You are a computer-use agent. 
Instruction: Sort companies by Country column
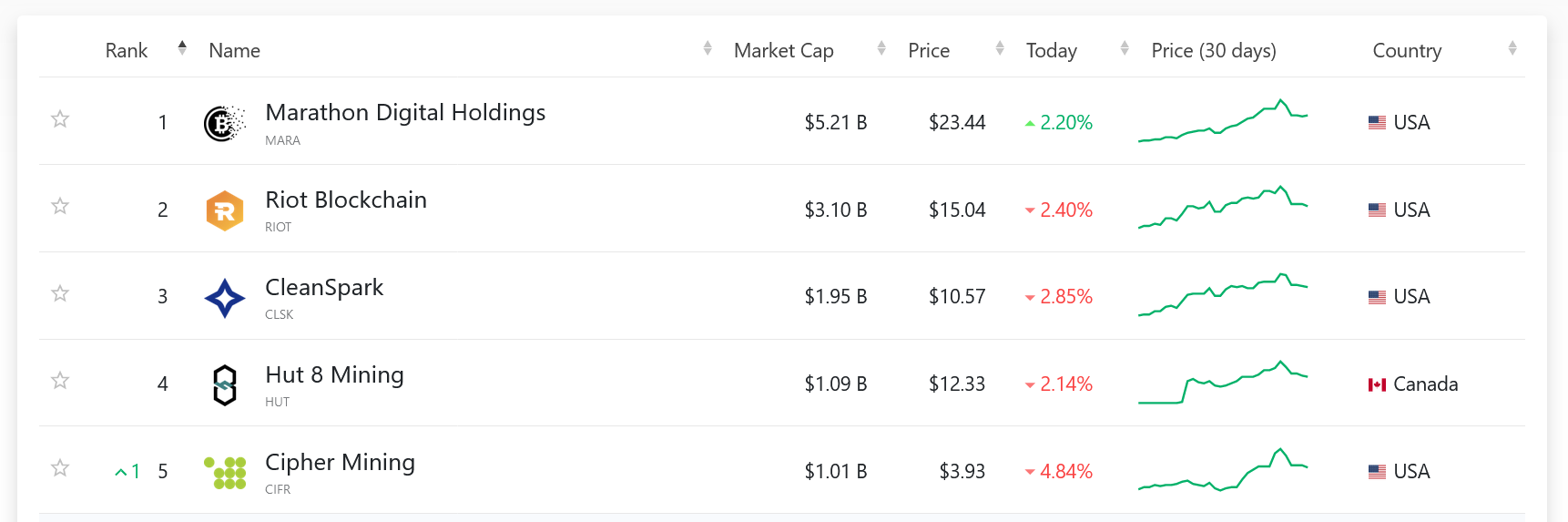tap(1407, 51)
